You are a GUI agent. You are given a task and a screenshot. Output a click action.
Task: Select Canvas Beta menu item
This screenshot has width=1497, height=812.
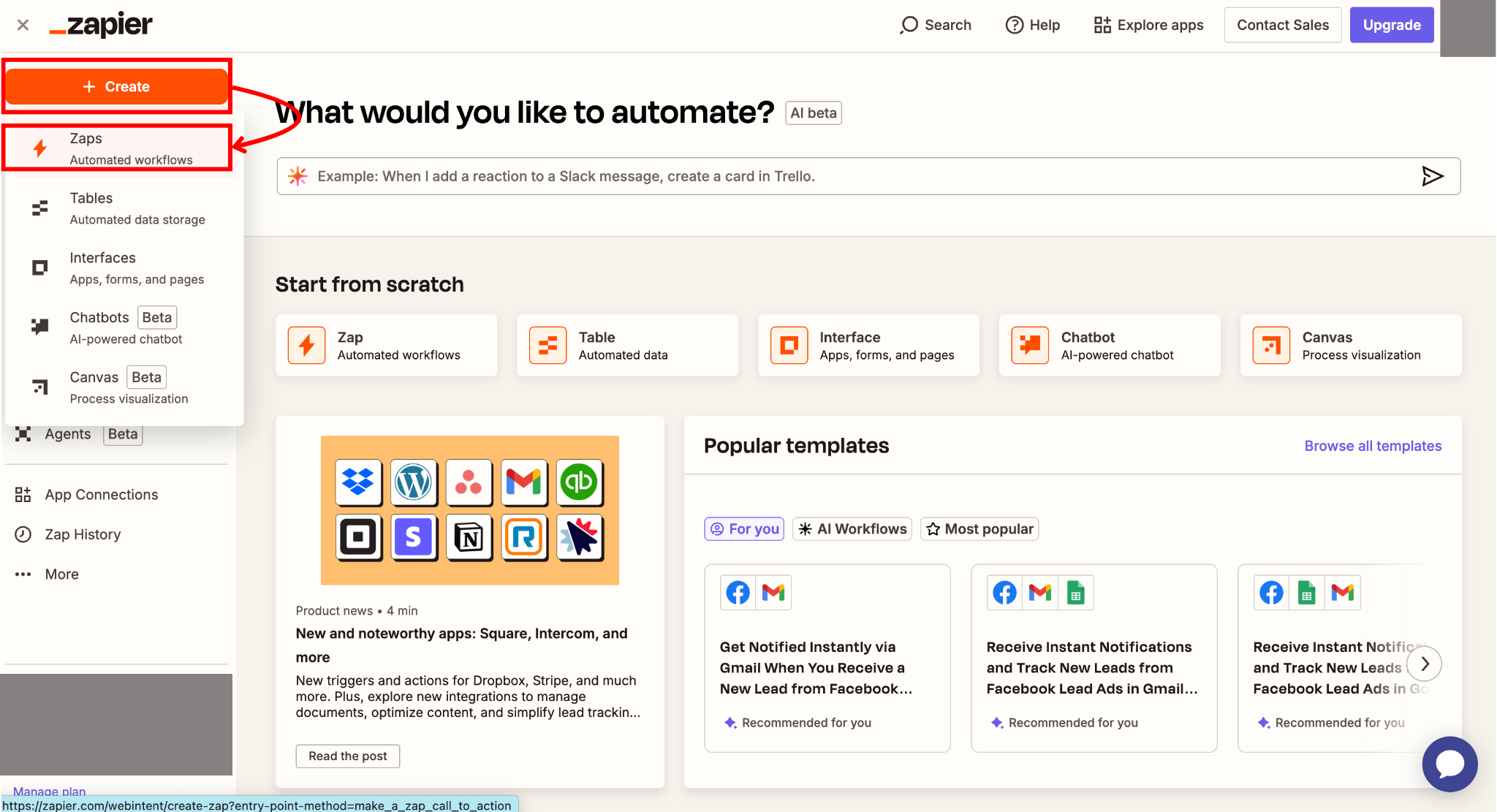pyautogui.click(x=123, y=387)
